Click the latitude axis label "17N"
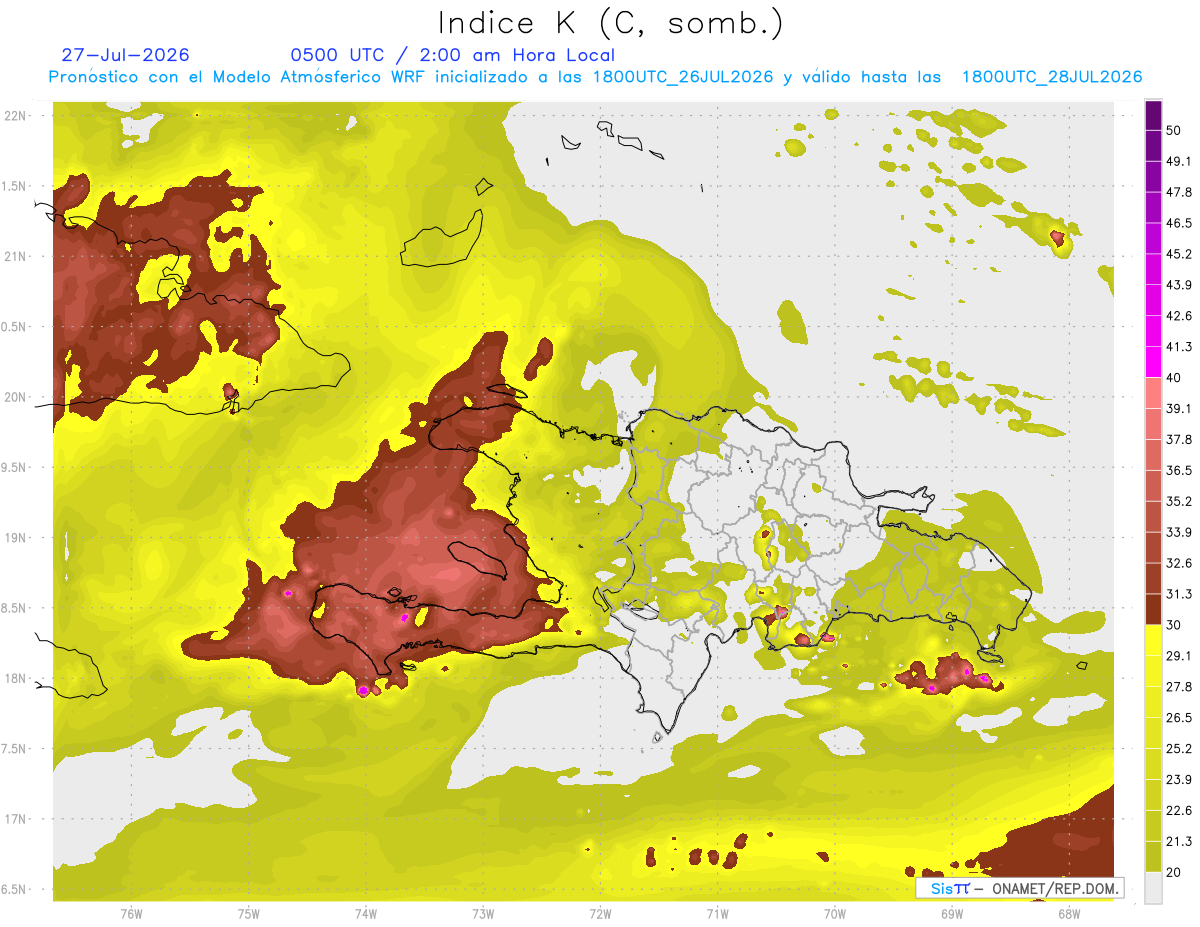The image size is (1200, 927). click(15, 819)
